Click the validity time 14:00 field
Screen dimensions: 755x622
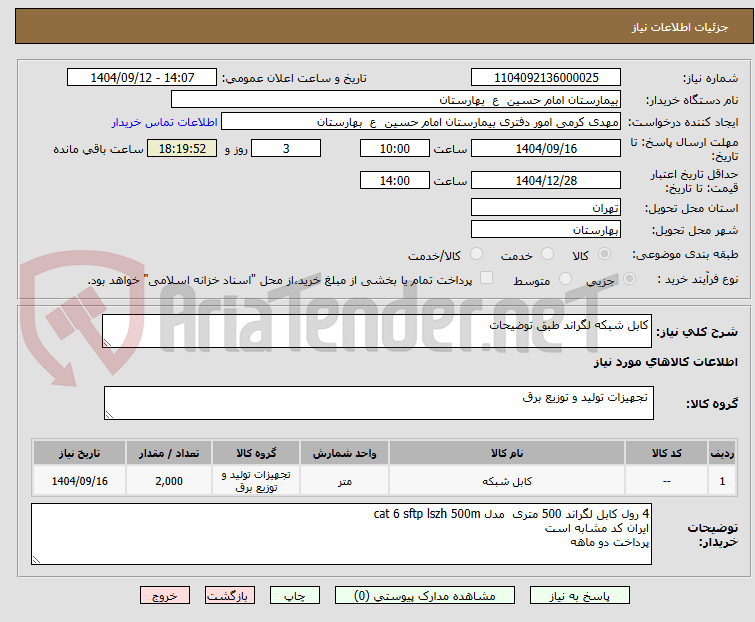[395, 180]
